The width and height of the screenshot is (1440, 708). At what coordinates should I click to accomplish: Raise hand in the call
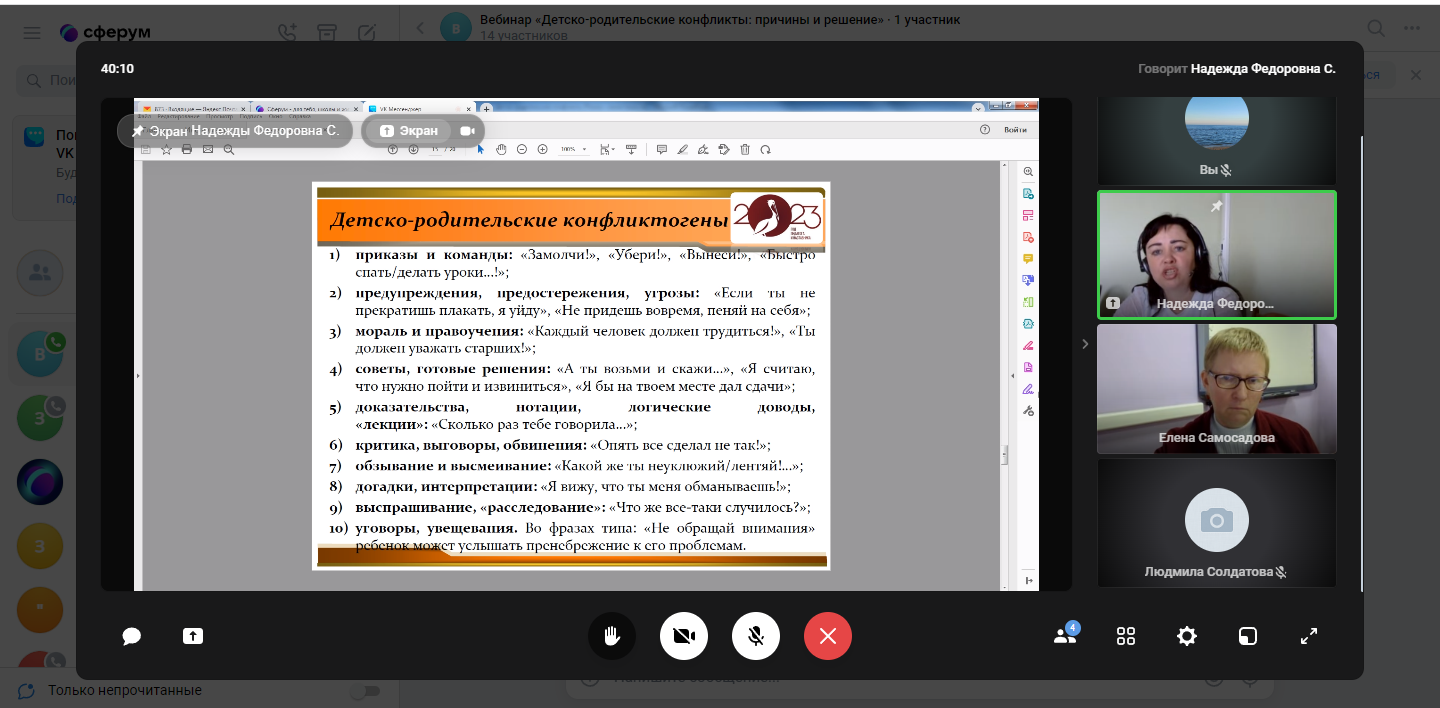[612, 636]
